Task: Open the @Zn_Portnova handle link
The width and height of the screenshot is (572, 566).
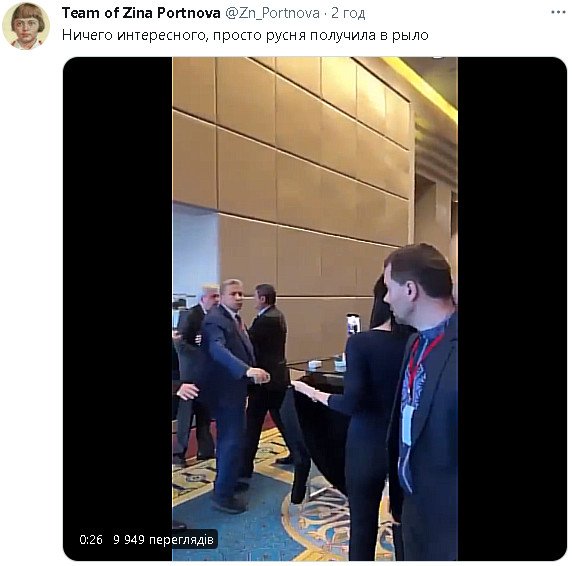Action: (272, 13)
